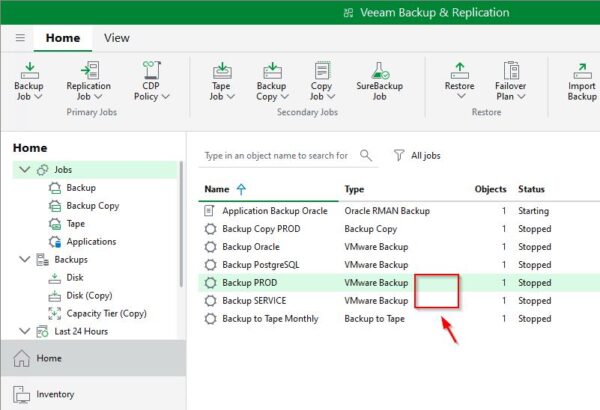Click the Backup to Tape type cell

374,319
